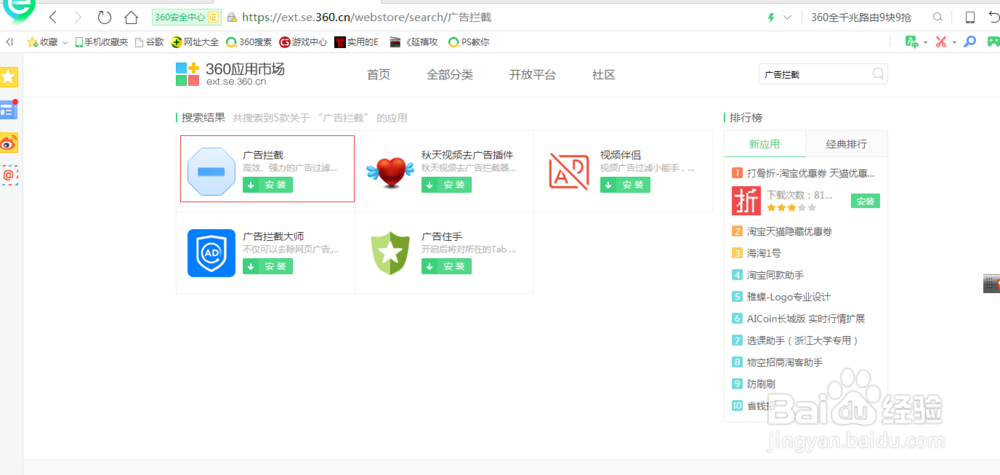
Task: Click the browser forward arrow
Action: coord(78,17)
